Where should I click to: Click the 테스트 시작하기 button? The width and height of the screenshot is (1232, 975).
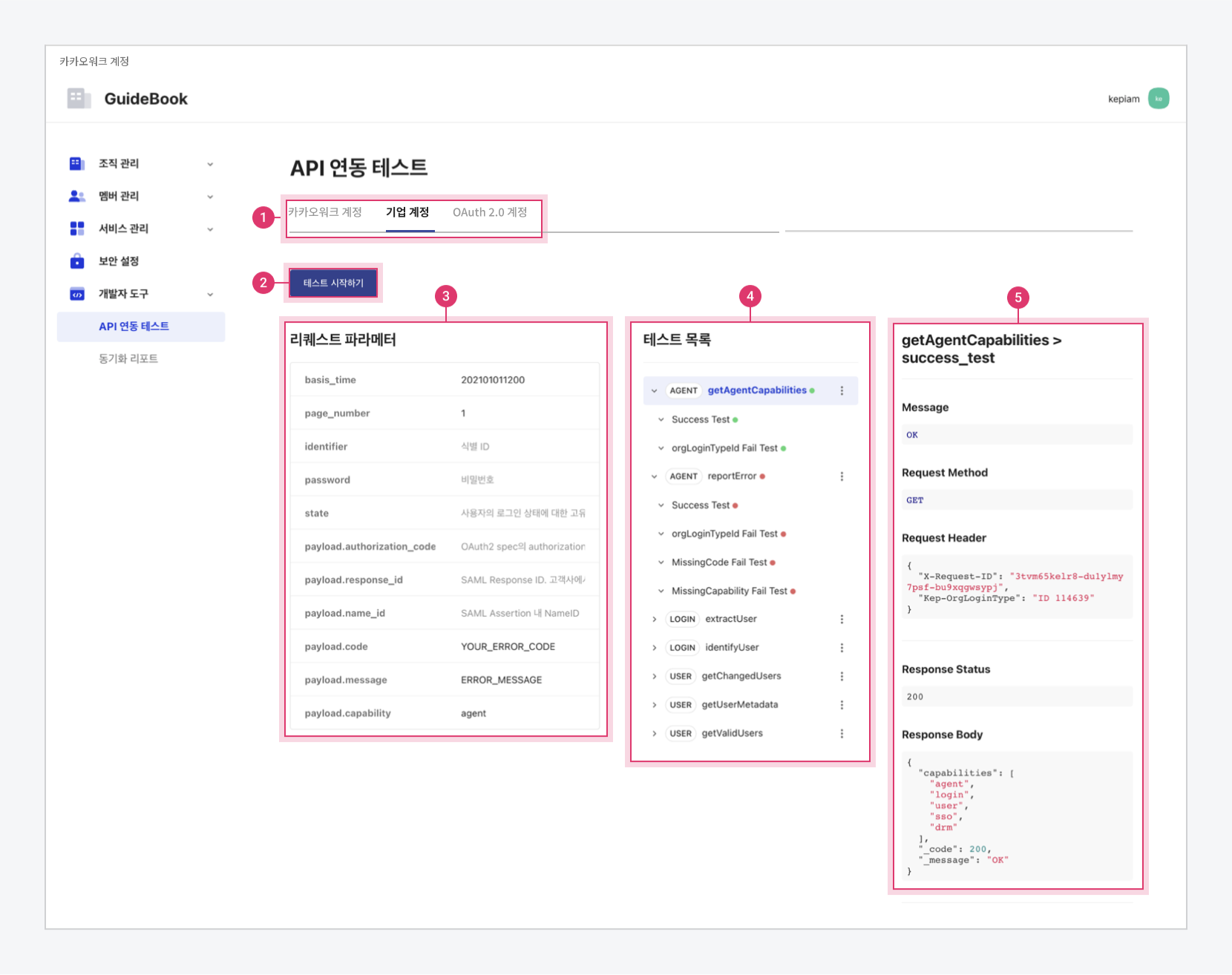click(x=333, y=283)
